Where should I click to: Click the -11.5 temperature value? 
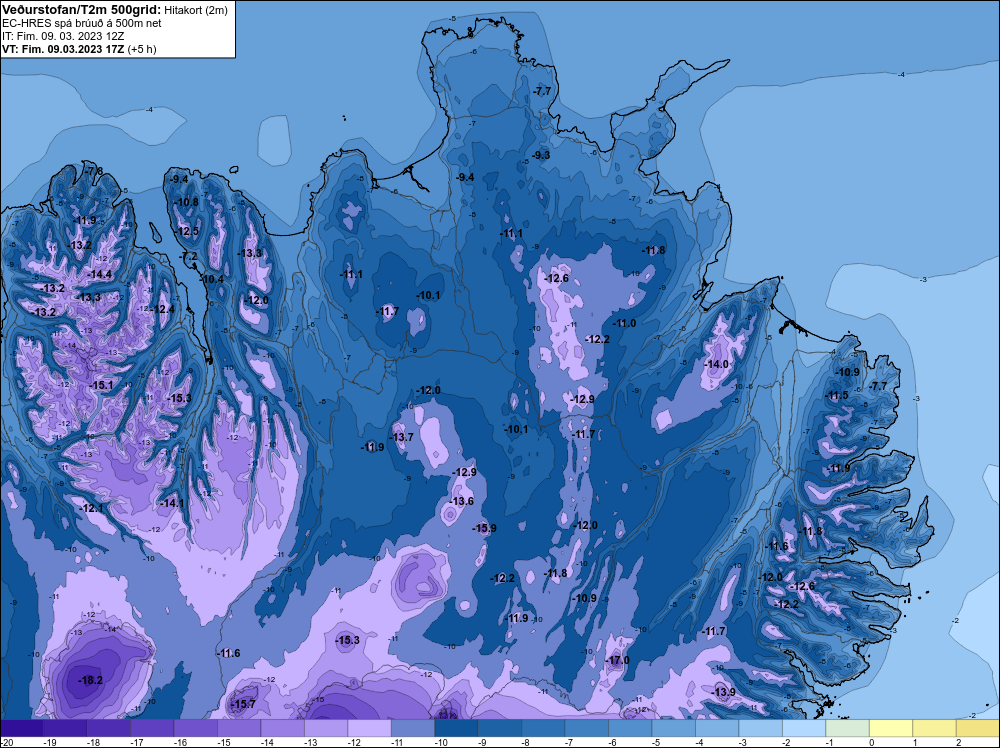tap(837, 395)
